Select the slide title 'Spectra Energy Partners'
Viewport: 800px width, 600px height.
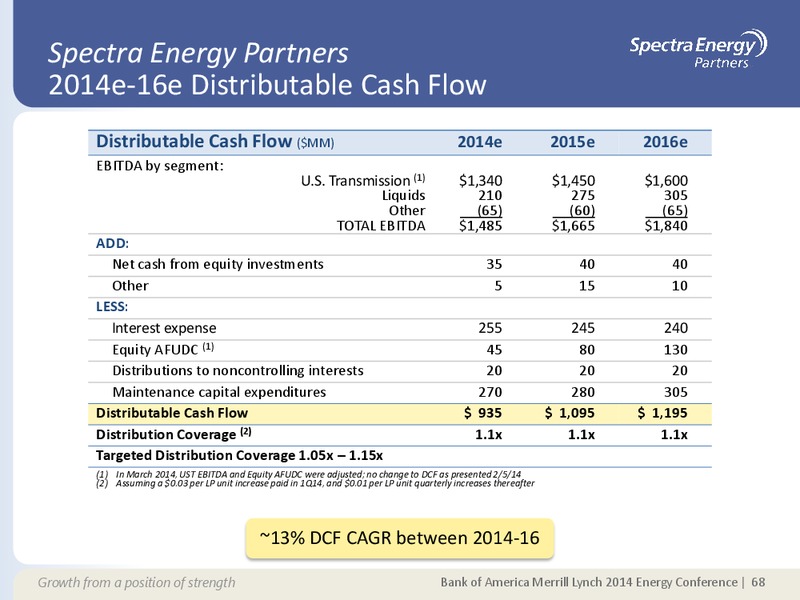pos(198,53)
